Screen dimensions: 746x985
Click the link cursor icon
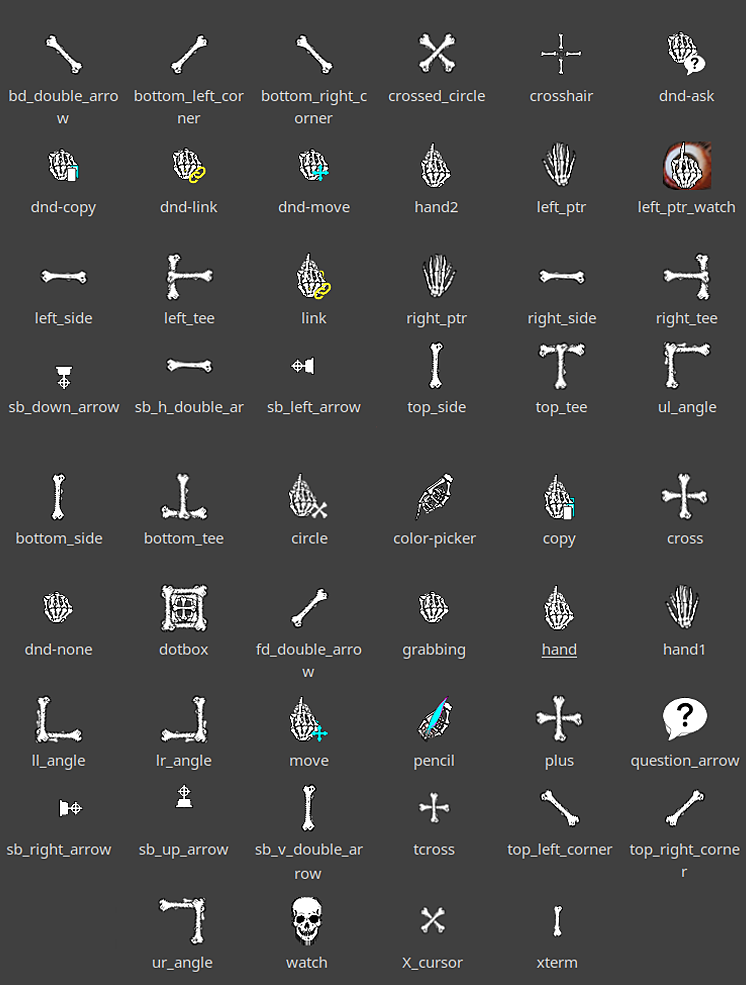[313, 276]
